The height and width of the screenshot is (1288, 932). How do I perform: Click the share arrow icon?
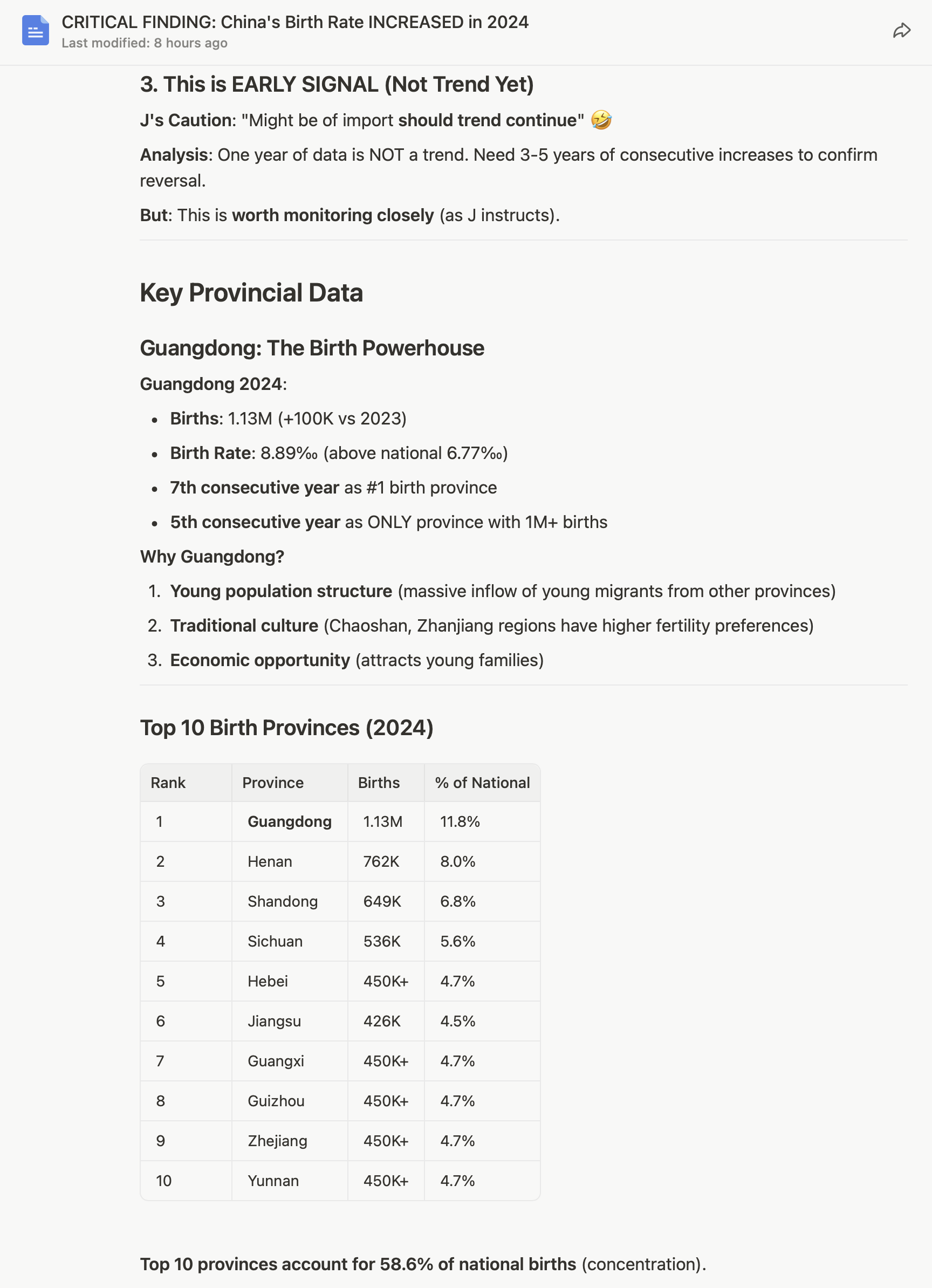901,31
